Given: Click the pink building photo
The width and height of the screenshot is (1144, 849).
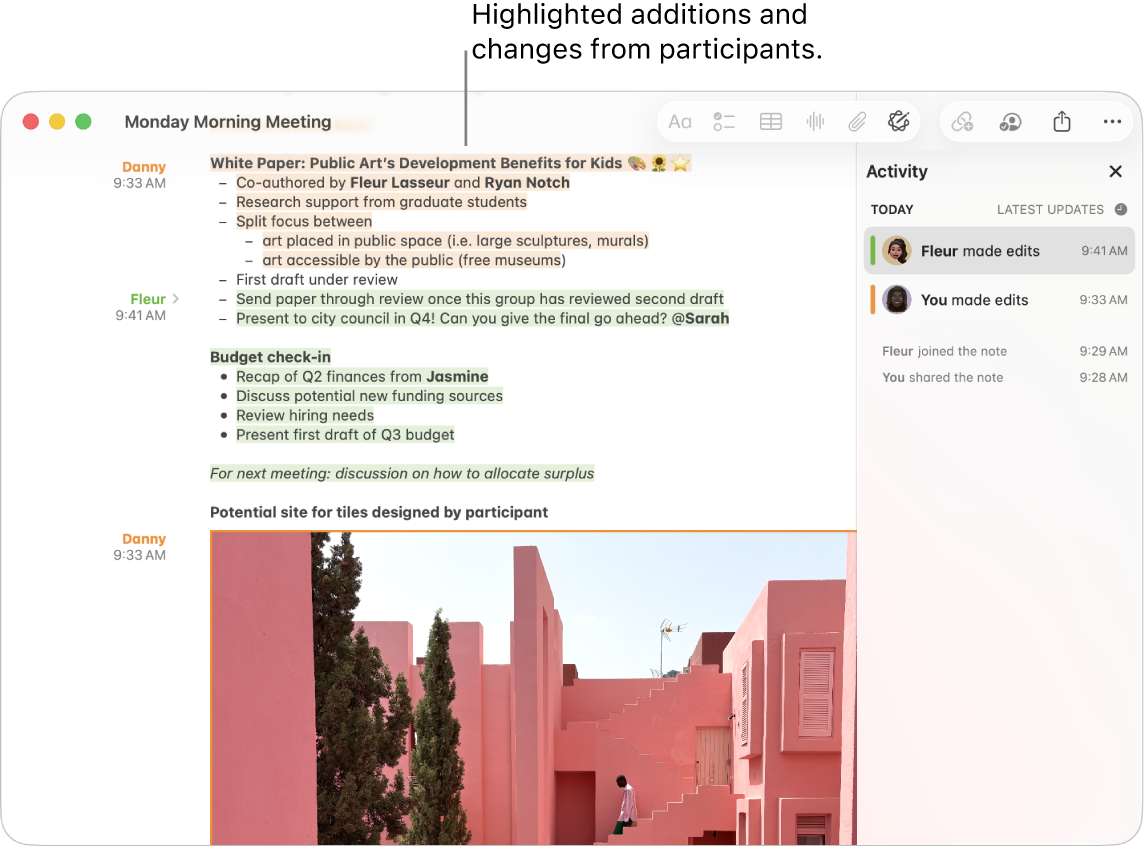Looking at the screenshot, I should 533,688.
